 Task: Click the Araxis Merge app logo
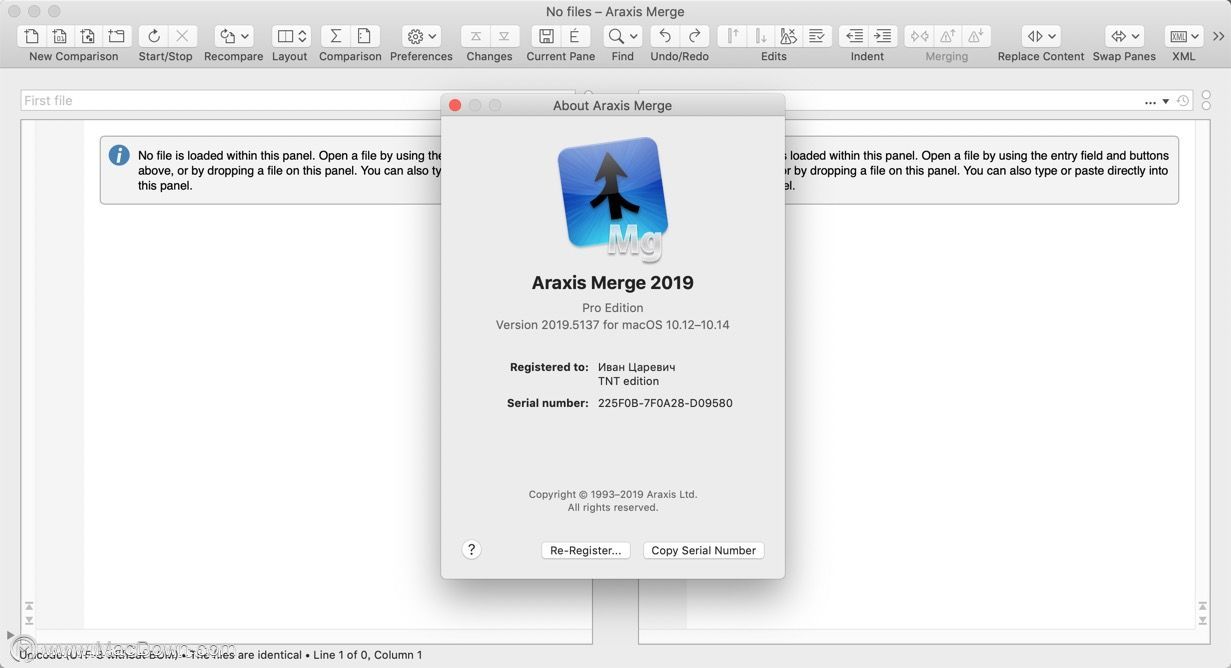612,199
